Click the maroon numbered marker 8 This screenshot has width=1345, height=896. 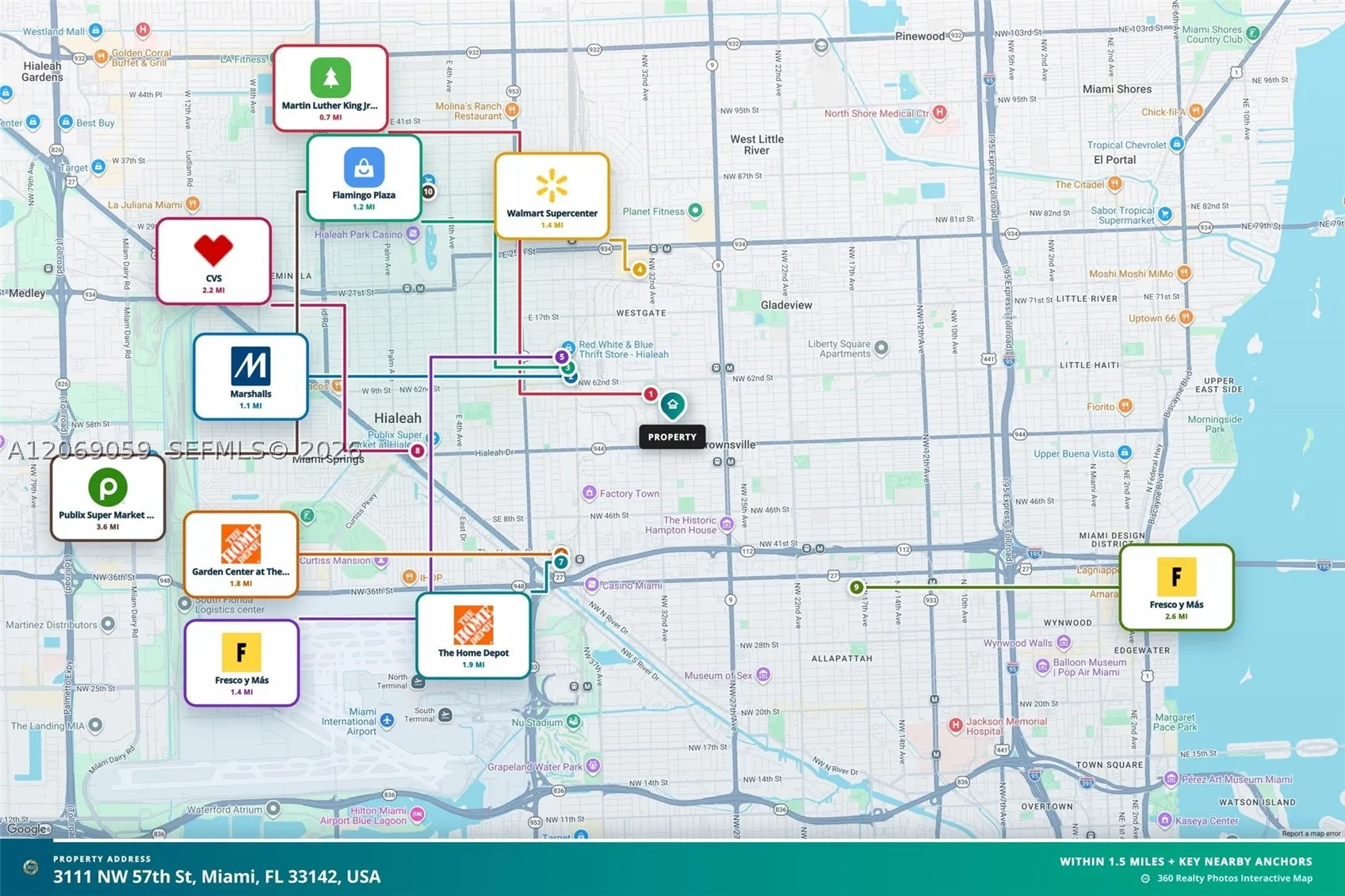click(x=418, y=451)
